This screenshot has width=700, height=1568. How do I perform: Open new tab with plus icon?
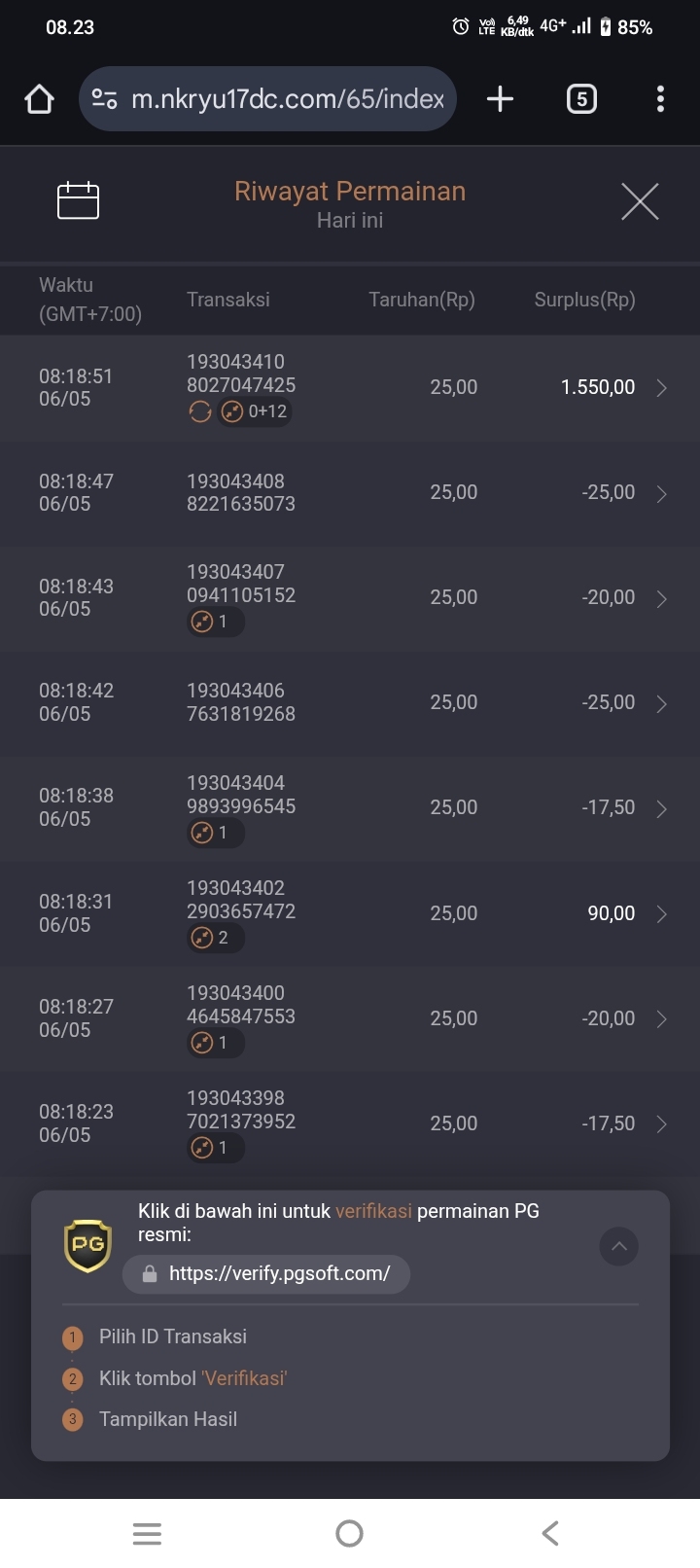(x=500, y=98)
